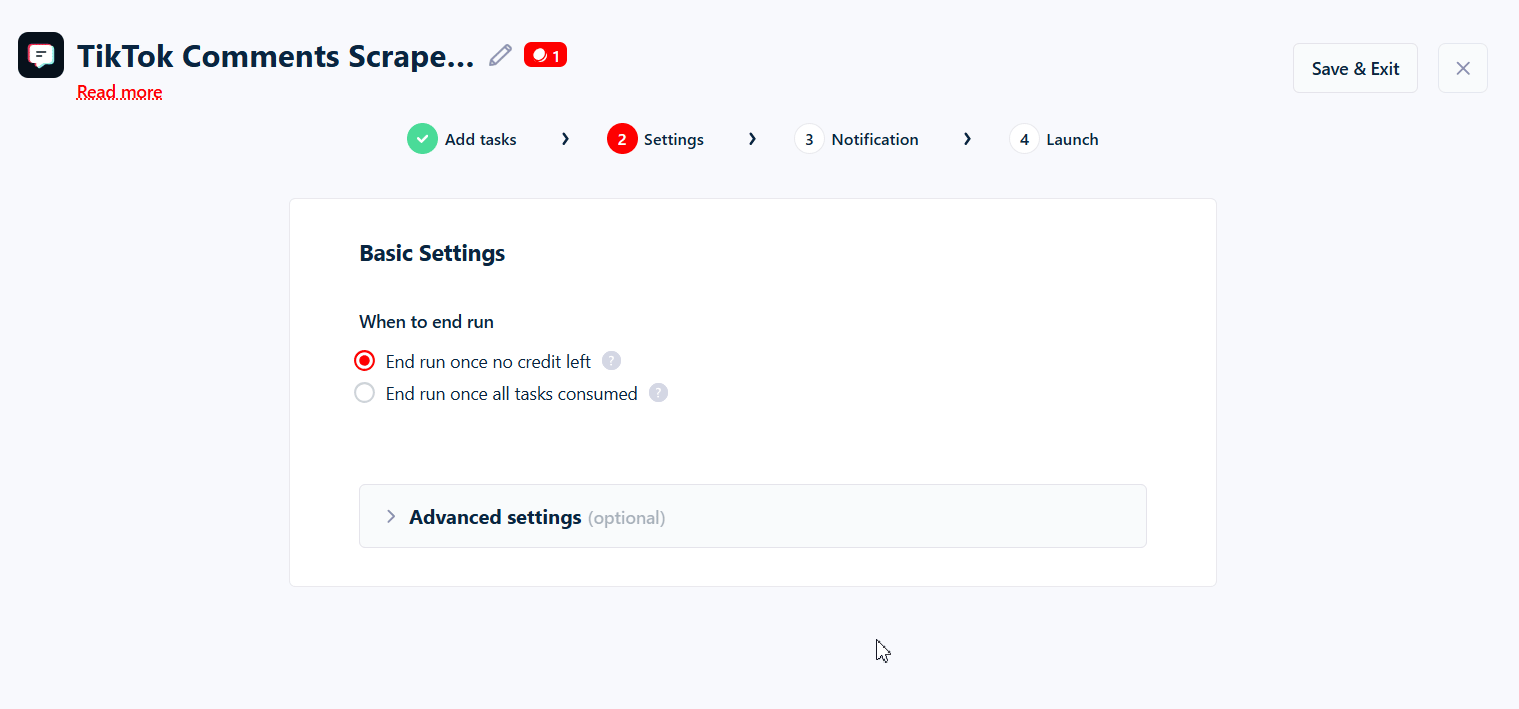This screenshot has width=1519, height=709.
Task: Open the title edit pencil icon
Action: (500, 55)
